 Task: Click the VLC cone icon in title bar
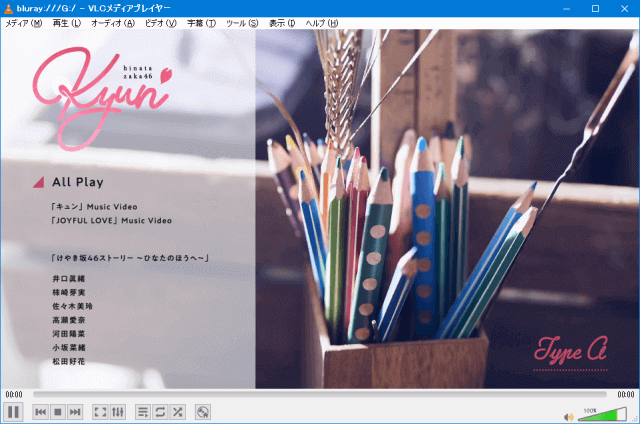point(8,8)
